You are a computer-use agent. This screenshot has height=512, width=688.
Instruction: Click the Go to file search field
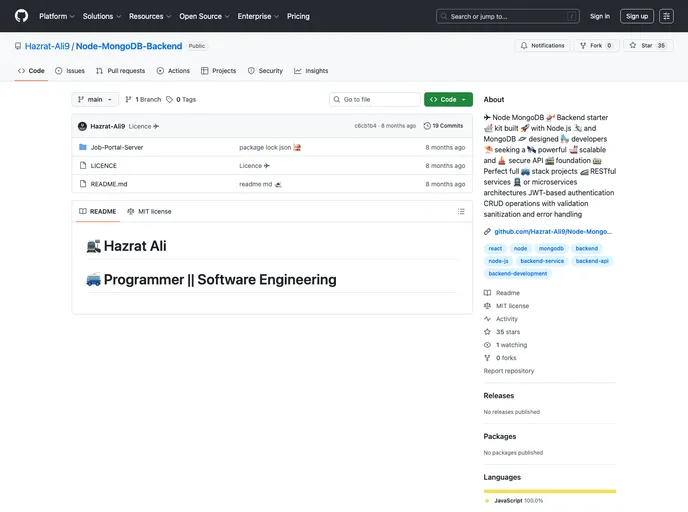coord(375,100)
